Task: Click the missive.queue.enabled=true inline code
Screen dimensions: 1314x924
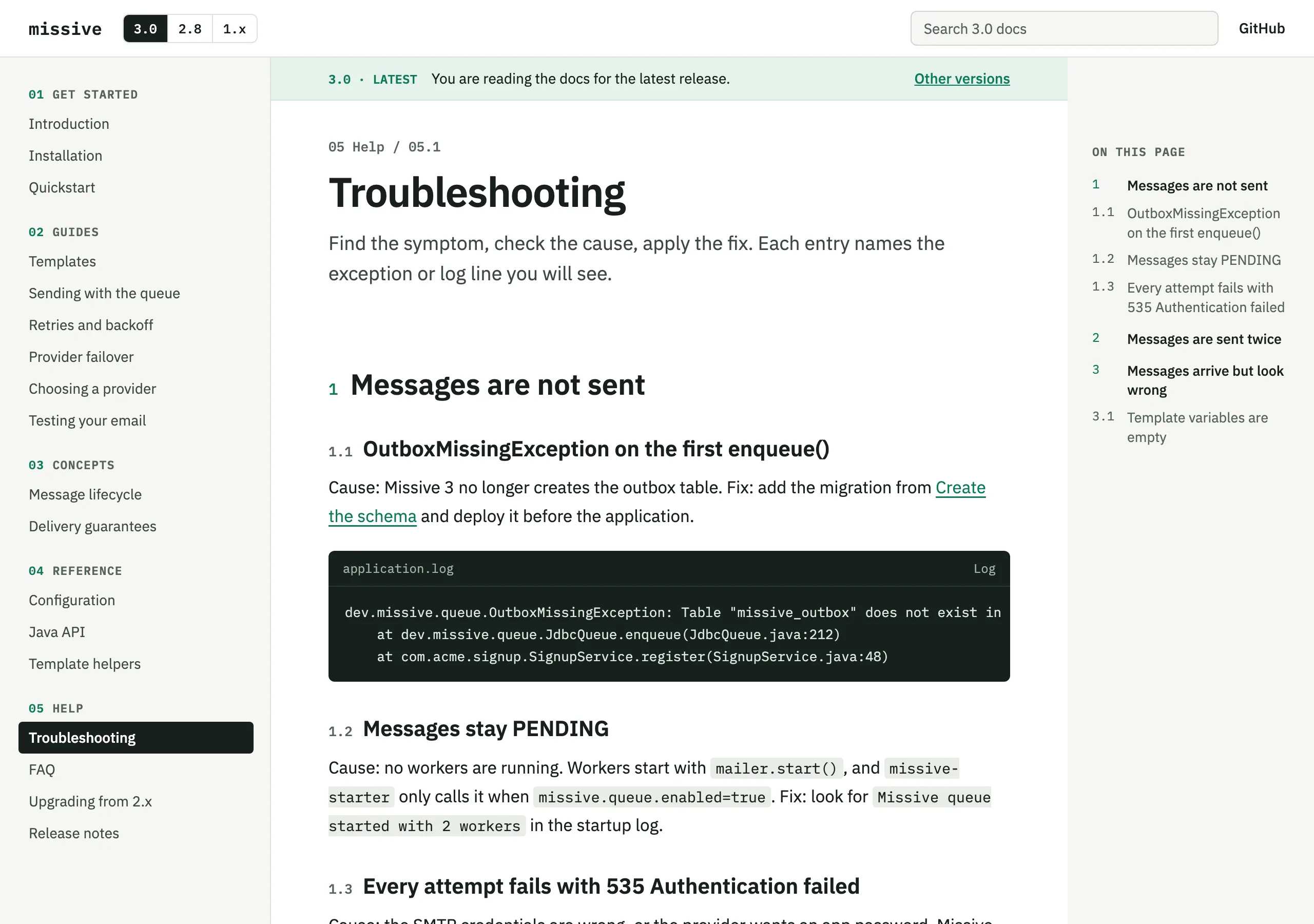Action: [x=651, y=797]
